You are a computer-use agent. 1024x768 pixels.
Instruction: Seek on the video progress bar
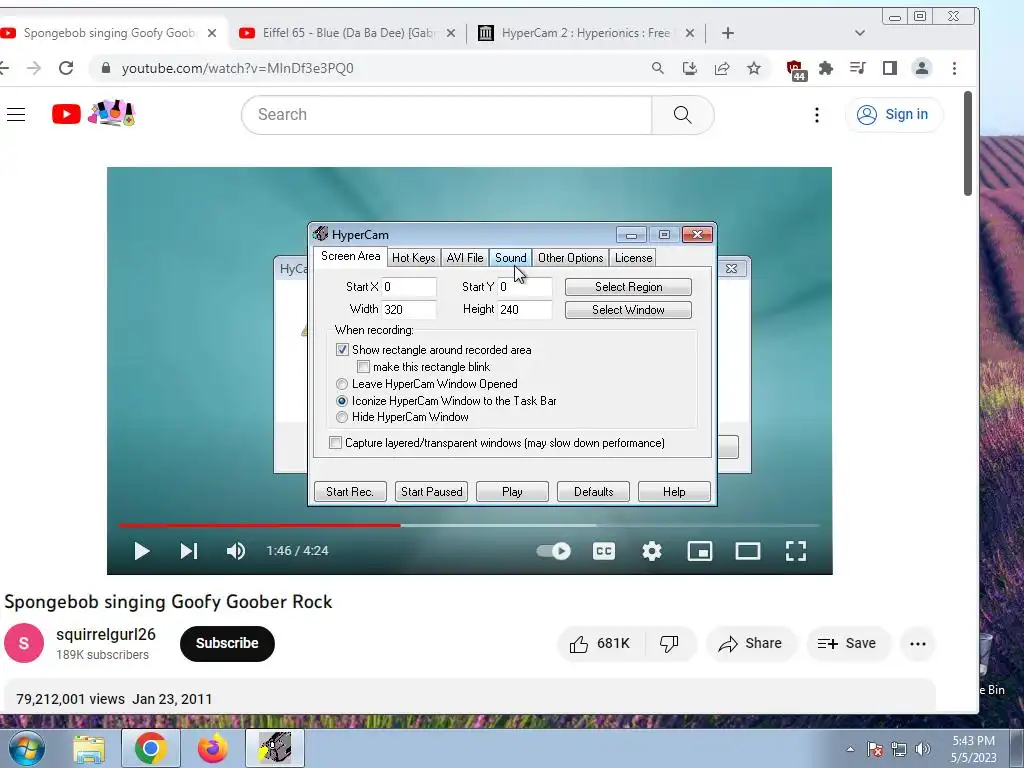469,525
